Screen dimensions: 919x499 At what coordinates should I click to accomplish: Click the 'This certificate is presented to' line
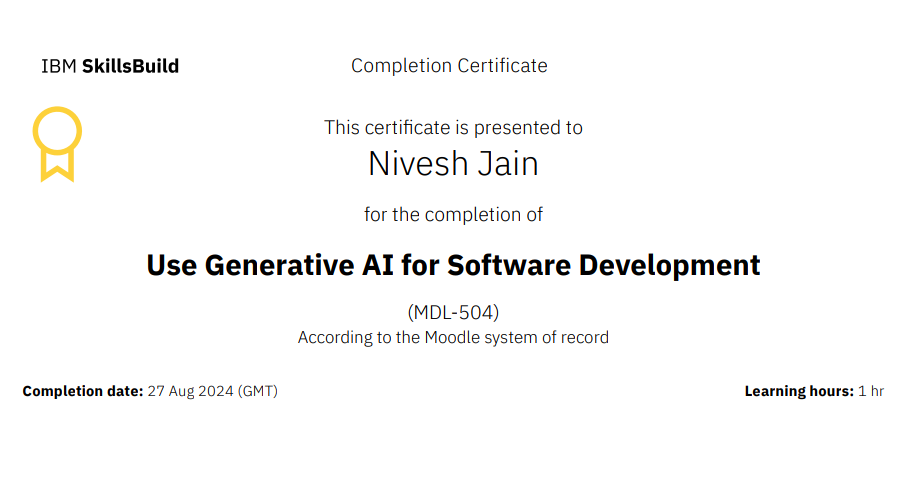pos(453,128)
